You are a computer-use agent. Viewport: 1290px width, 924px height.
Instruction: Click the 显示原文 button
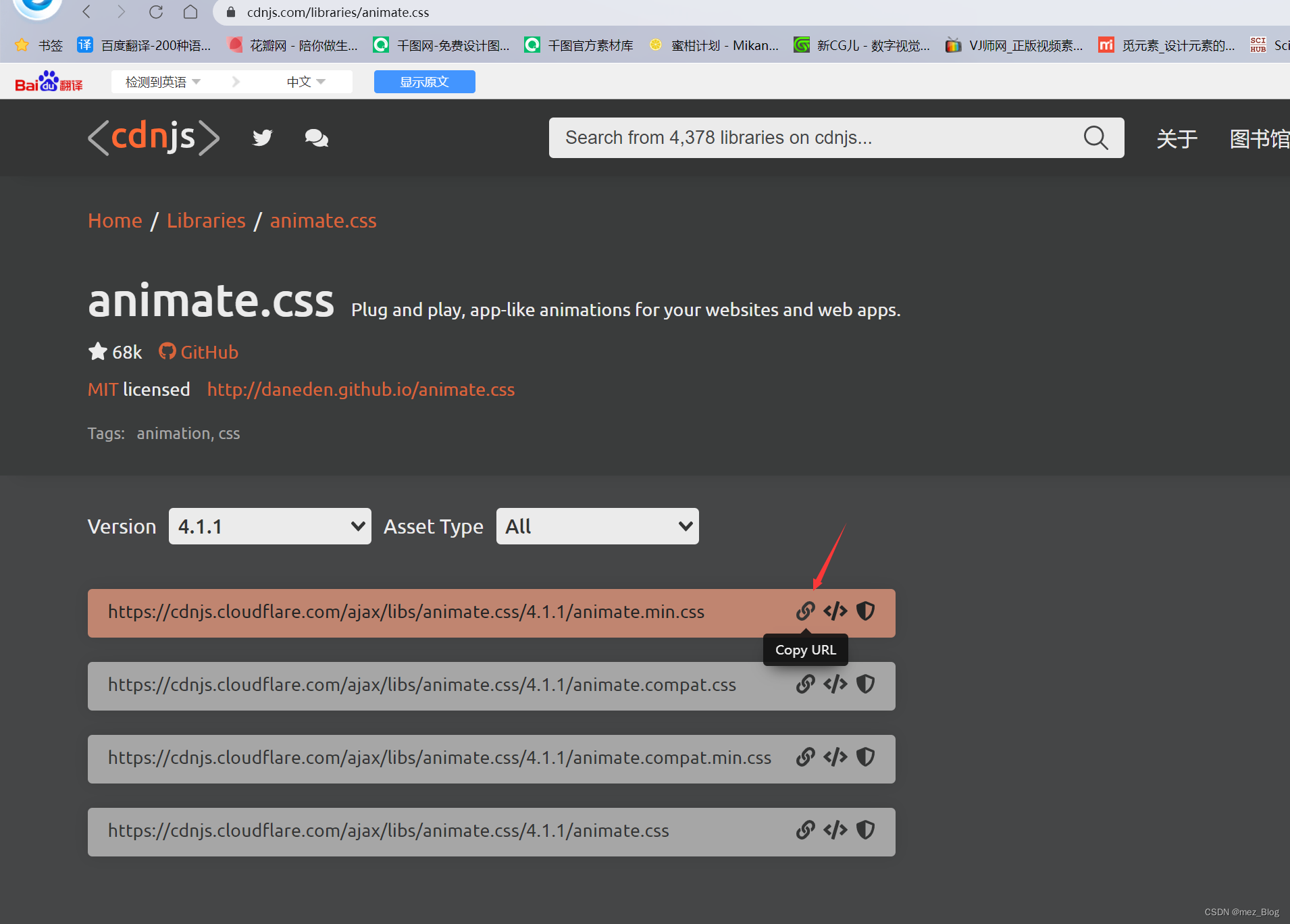pyautogui.click(x=424, y=82)
